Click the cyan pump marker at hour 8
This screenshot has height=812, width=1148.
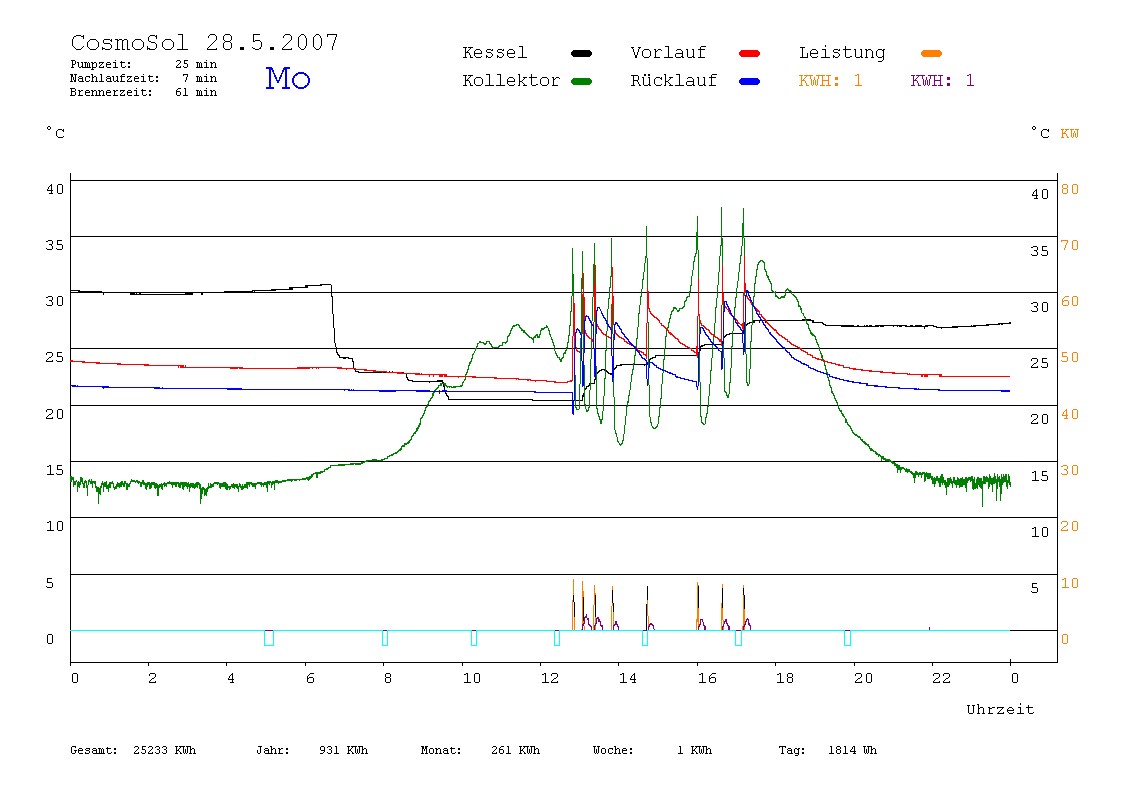(x=385, y=638)
